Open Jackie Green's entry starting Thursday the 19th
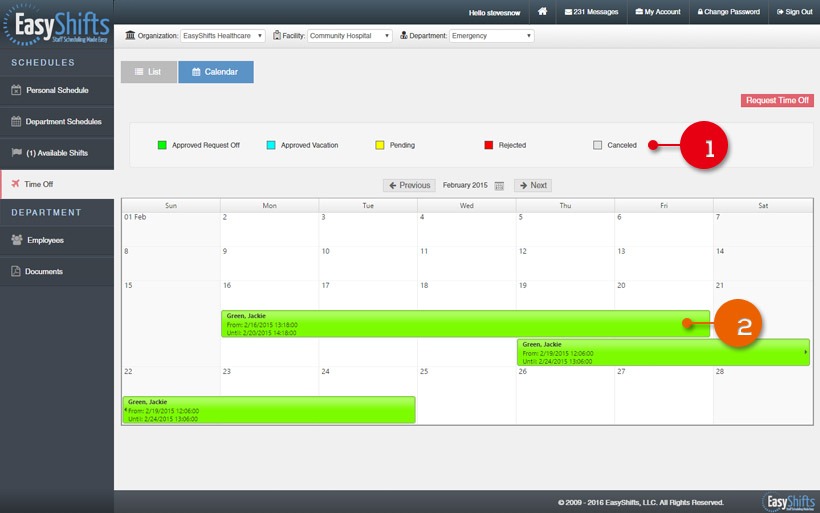The width and height of the screenshot is (820, 513). (x=663, y=352)
